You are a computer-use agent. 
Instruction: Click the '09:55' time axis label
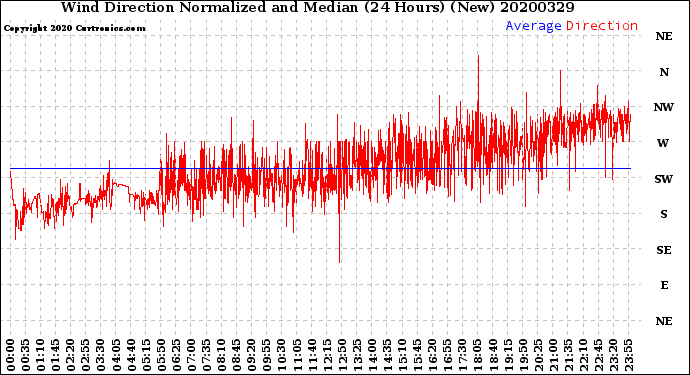266,355
